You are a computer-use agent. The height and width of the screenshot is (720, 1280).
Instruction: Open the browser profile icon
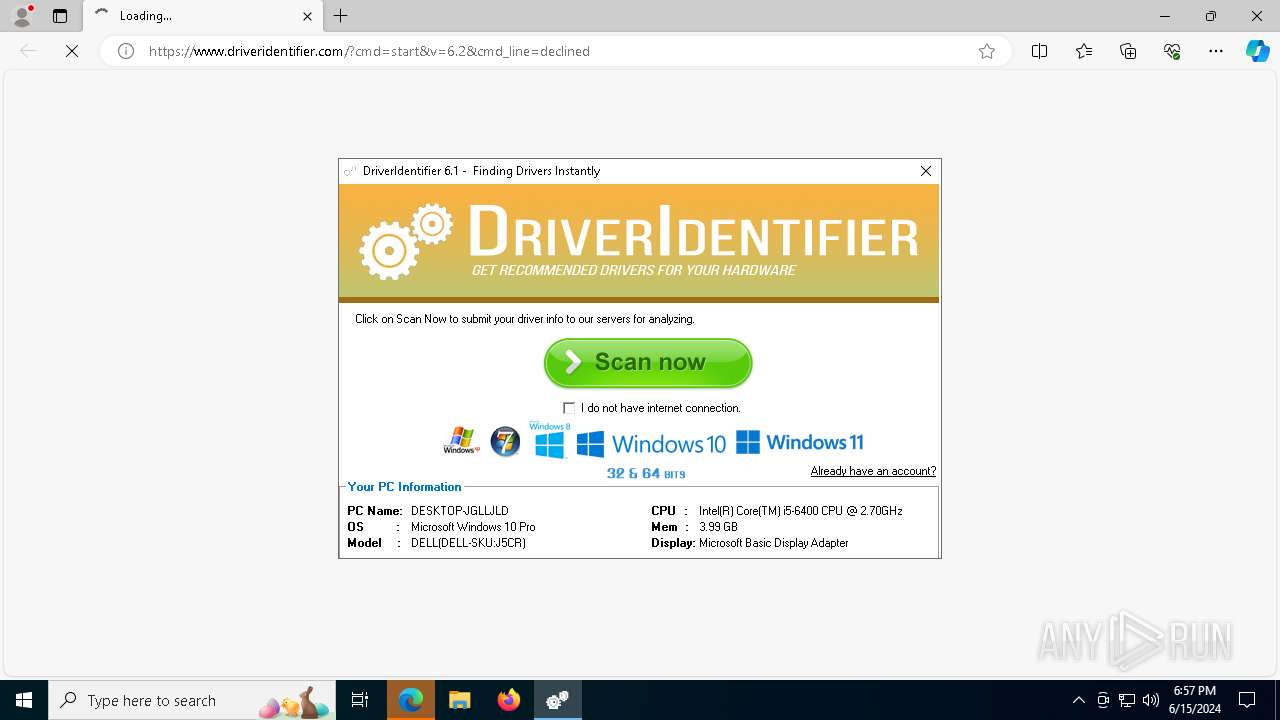click(22, 16)
